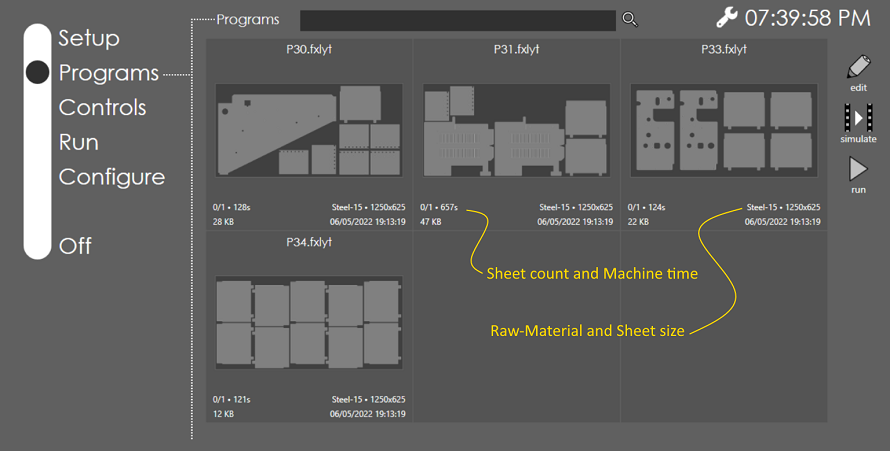Click the Programs menu entry

108,73
